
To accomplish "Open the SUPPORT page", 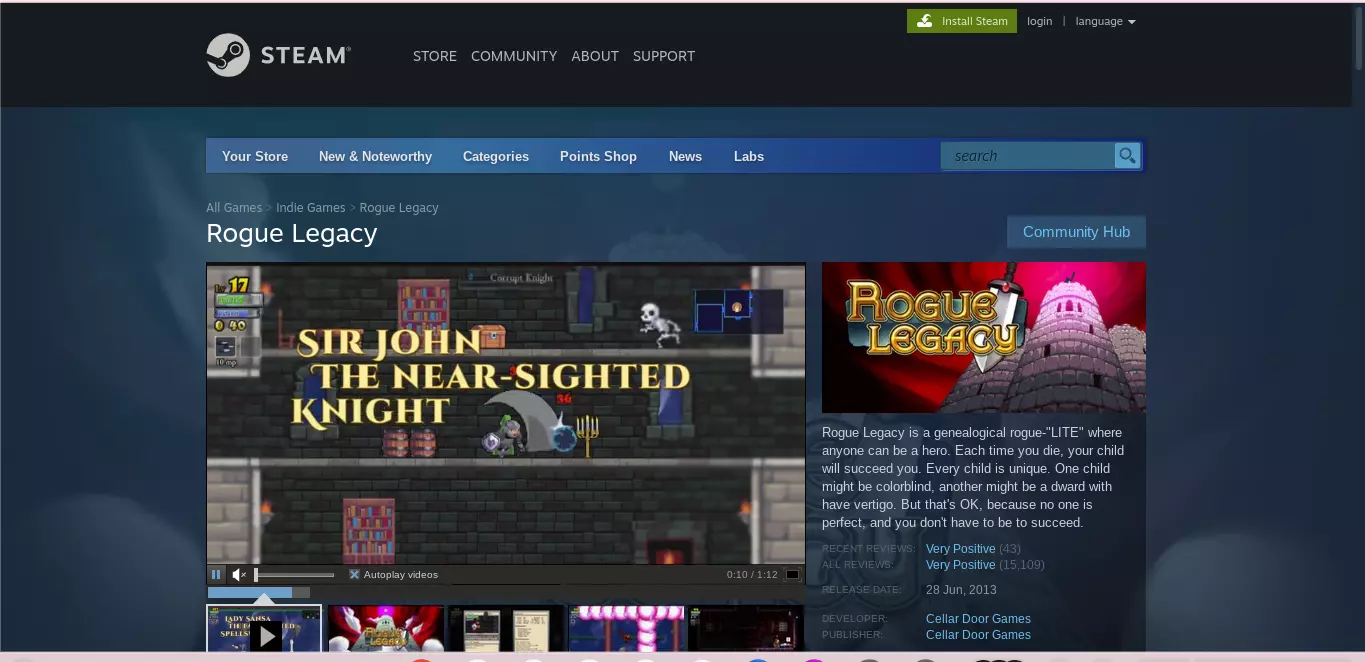I will pyautogui.click(x=664, y=56).
